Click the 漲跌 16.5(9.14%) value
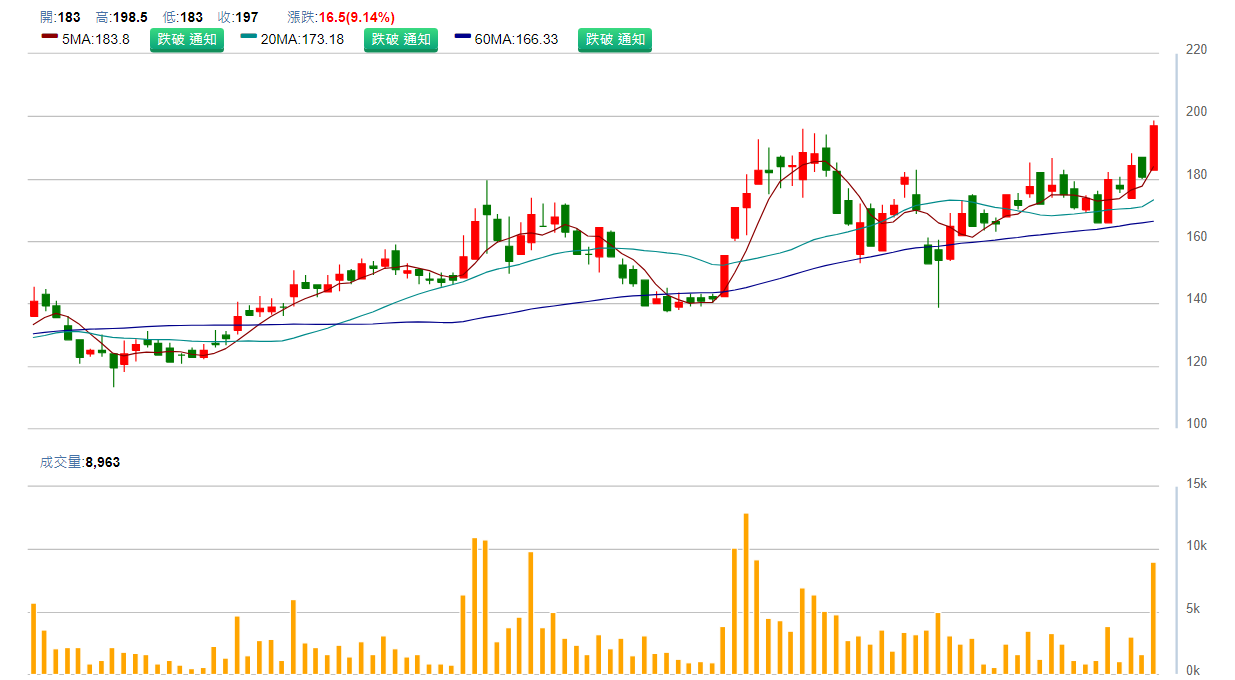1235x680 pixels. coord(356,17)
